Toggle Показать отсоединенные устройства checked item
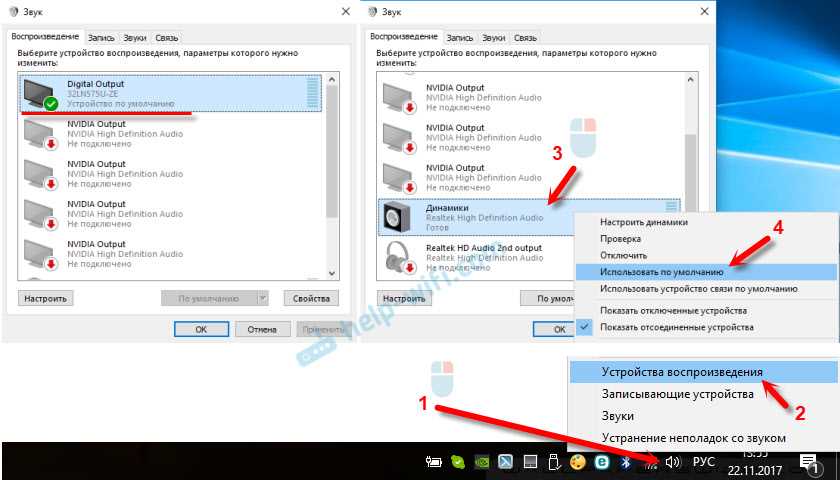 pos(677,327)
